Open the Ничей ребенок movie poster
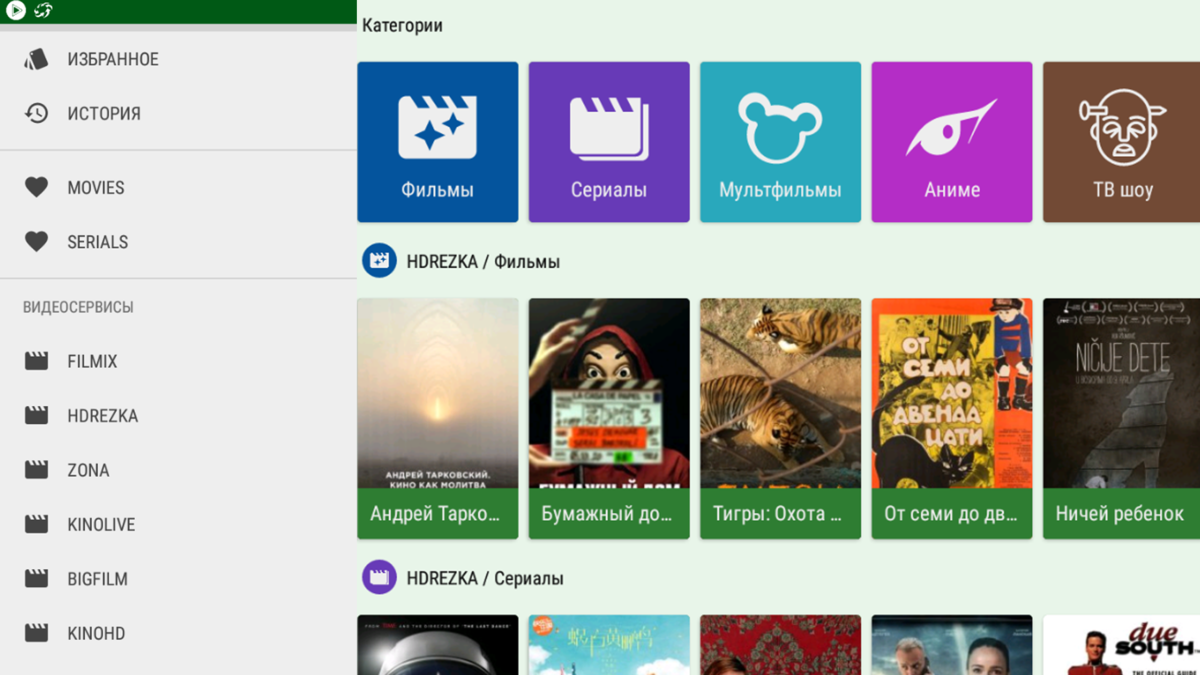 [1122, 418]
